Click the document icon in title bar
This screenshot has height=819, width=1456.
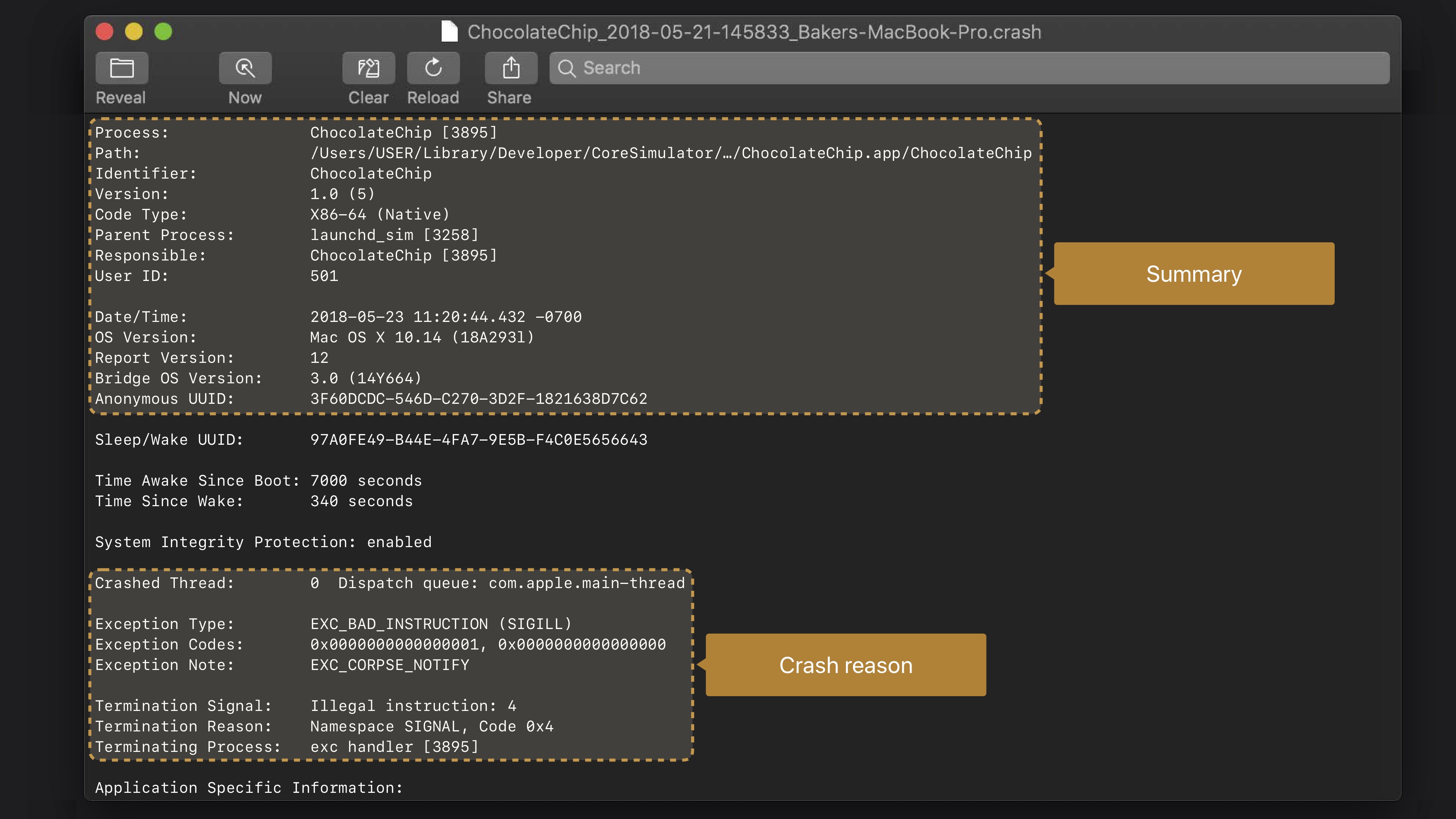tap(449, 31)
